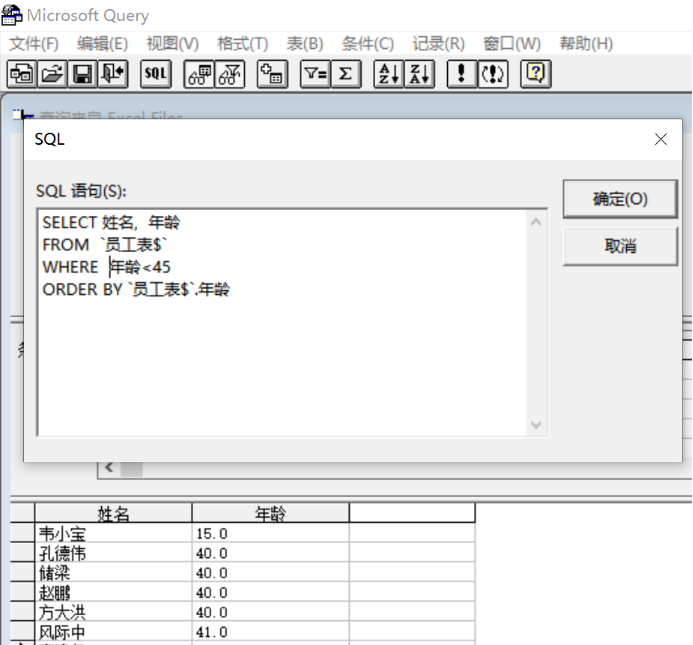Screen dimensions: 693x645
Task: Open the 帮助(H) menu
Action: [586, 44]
